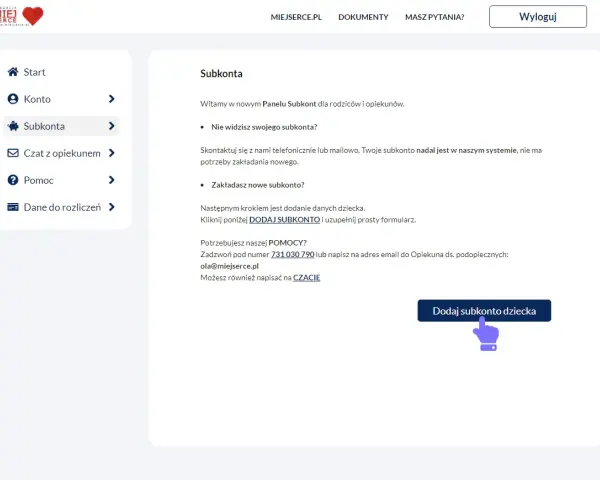600x480 pixels.
Task: Open Dane do rozliczeń sidebar item
Action: (61, 207)
